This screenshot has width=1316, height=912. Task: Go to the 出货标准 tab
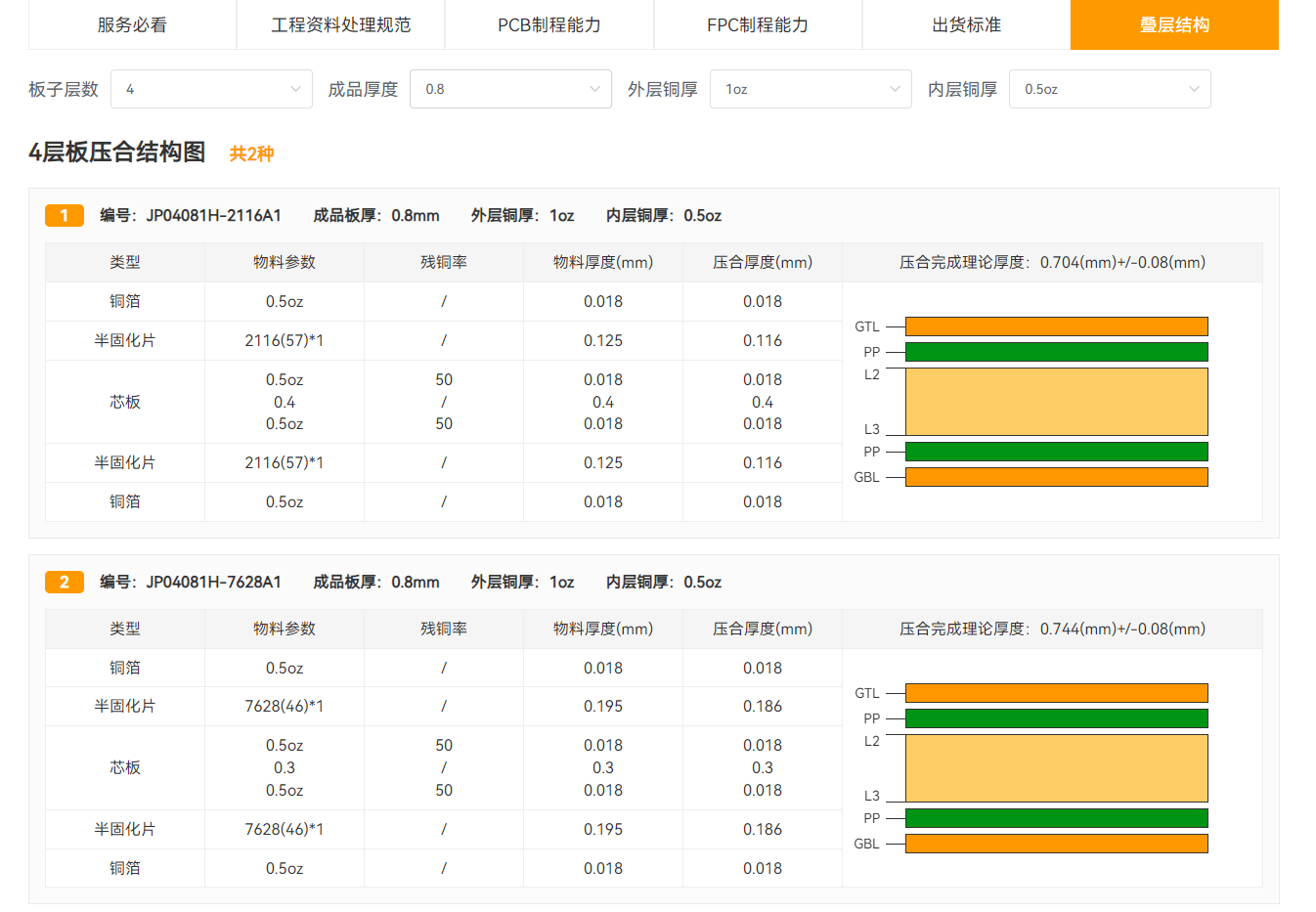point(966,24)
